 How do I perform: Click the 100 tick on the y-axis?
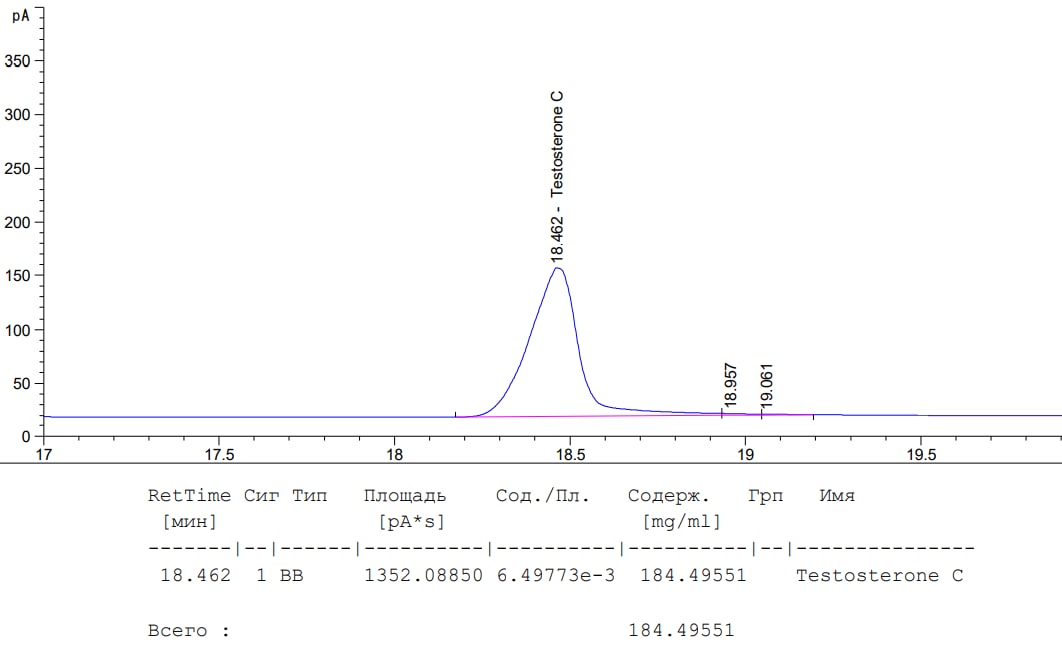pyautogui.click(x=19, y=330)
